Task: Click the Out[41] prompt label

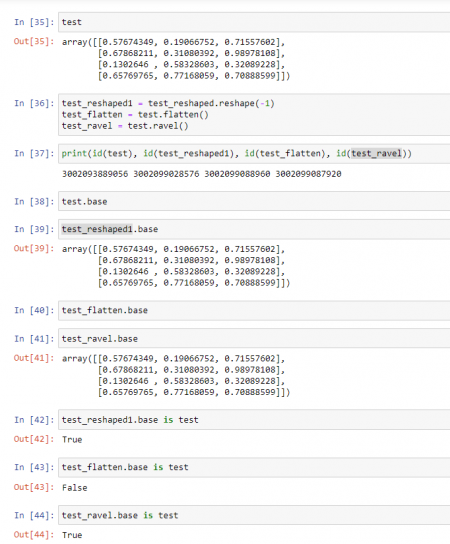Action: pyautogui.click(x=34, y=358)
